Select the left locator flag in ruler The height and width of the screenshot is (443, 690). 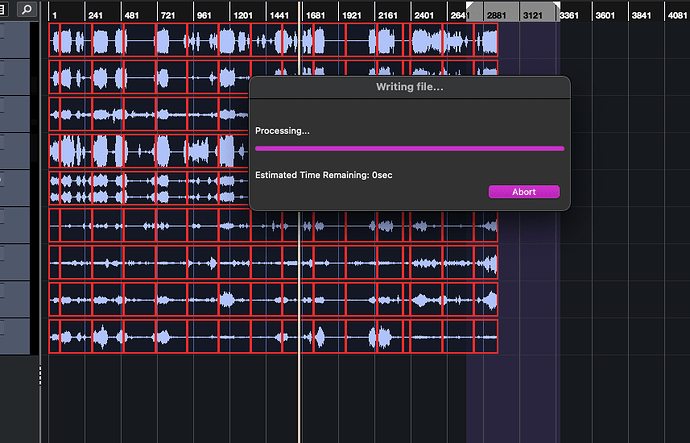(x=470, y=5)
